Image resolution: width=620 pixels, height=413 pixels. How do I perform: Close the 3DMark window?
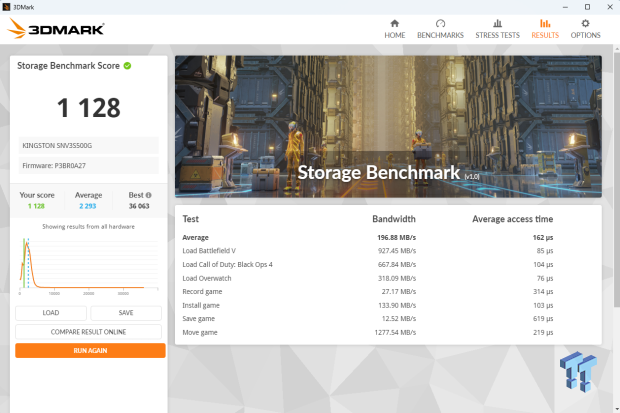(610, 7)
